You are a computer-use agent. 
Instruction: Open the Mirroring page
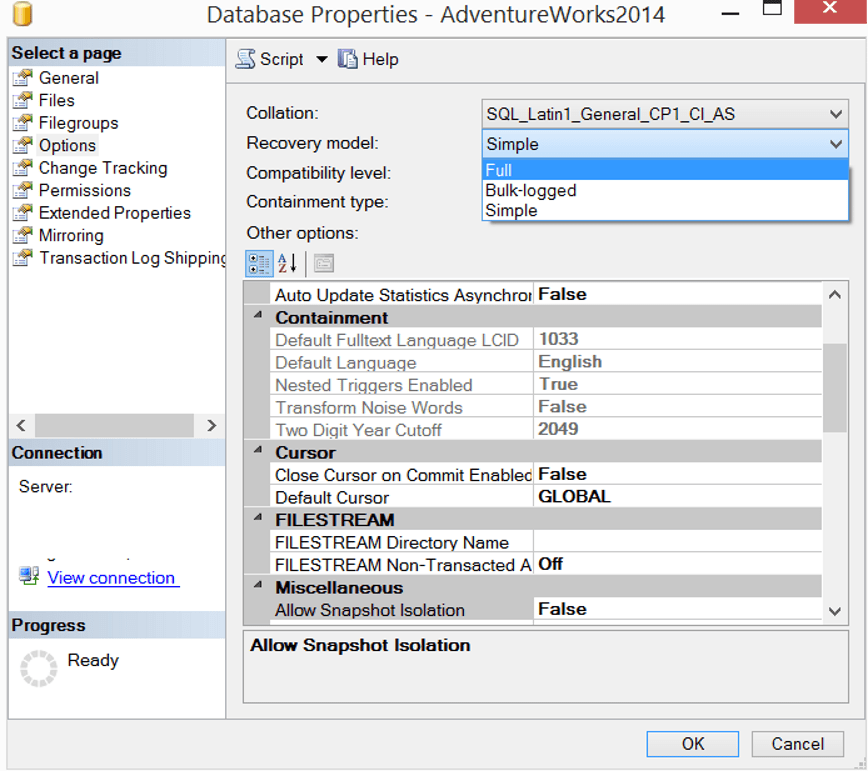click(x=71, y=235)
